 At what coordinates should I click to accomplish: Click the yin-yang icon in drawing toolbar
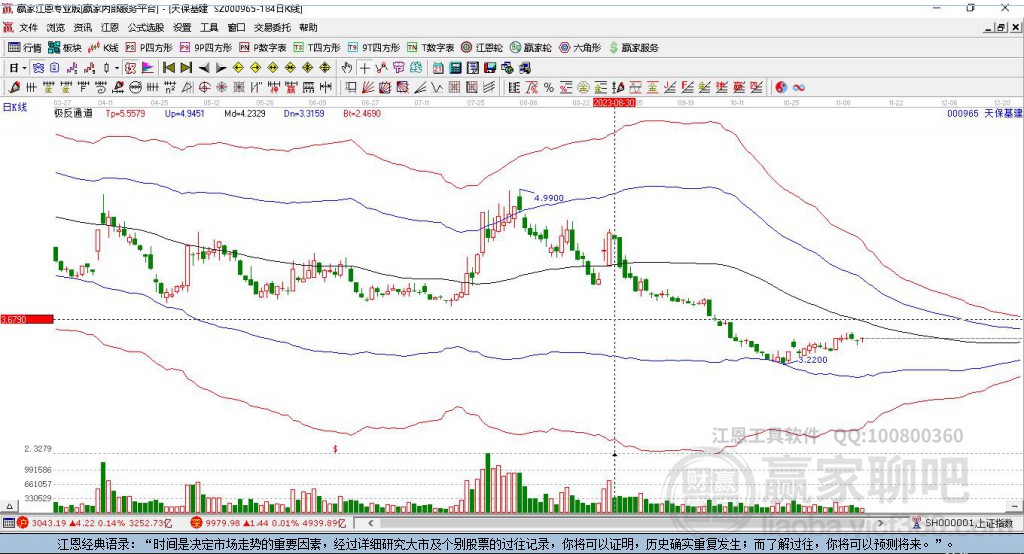coord(781,88)
